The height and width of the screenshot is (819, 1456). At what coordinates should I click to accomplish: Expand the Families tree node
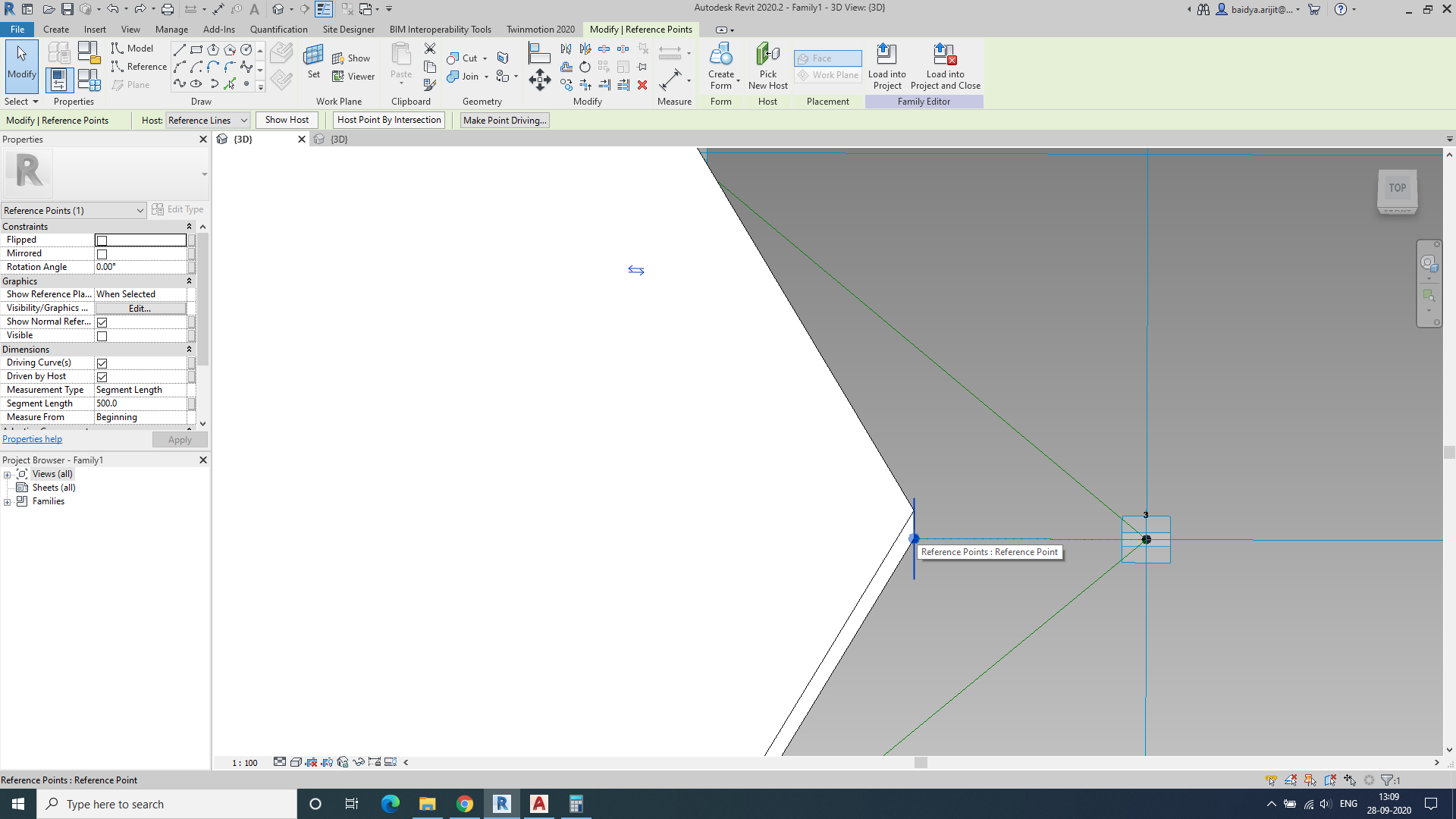click(x=7, y=501)
